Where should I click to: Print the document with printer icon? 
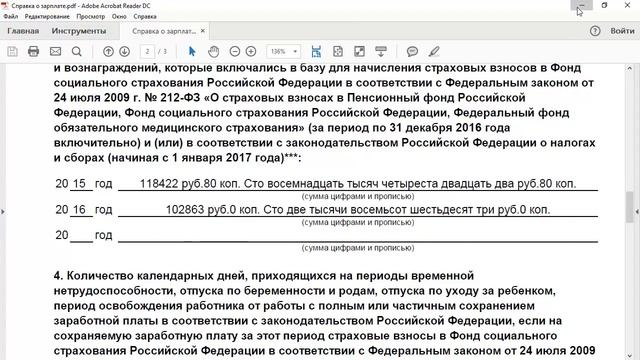(x=33, y=51)
